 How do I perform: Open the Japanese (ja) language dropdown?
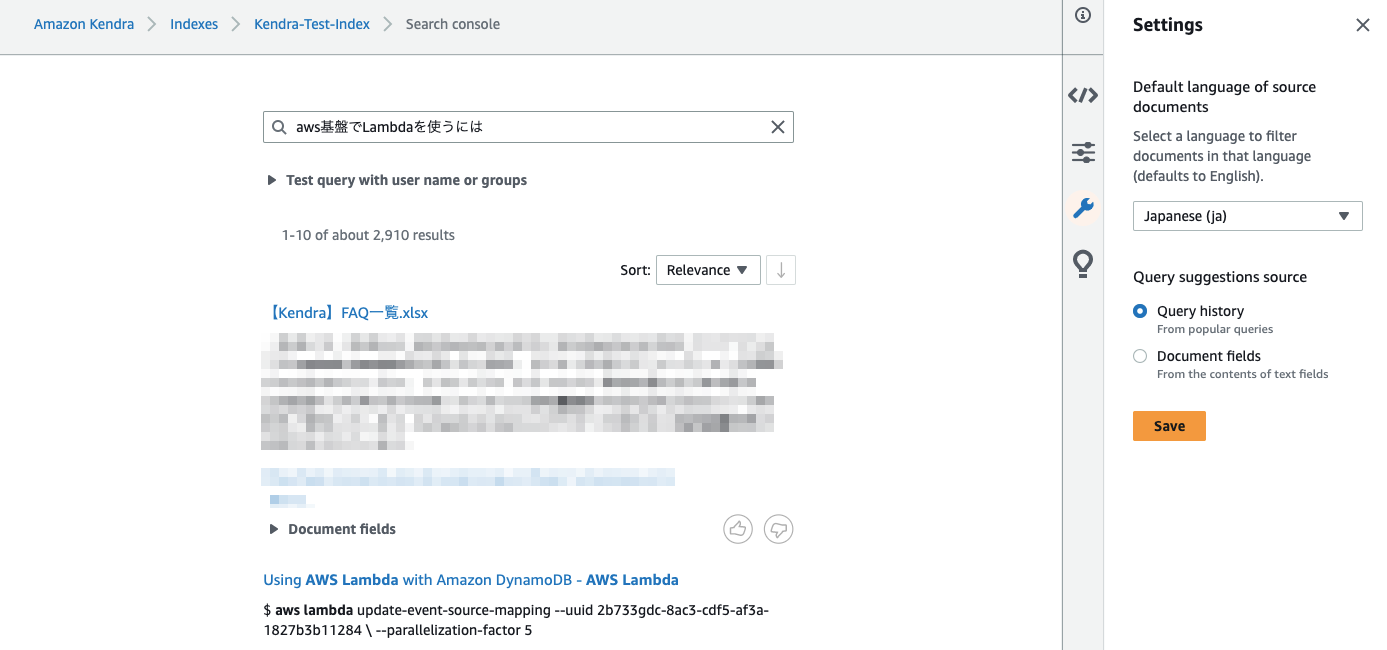pyautogui.click(x=1247, y=216)
